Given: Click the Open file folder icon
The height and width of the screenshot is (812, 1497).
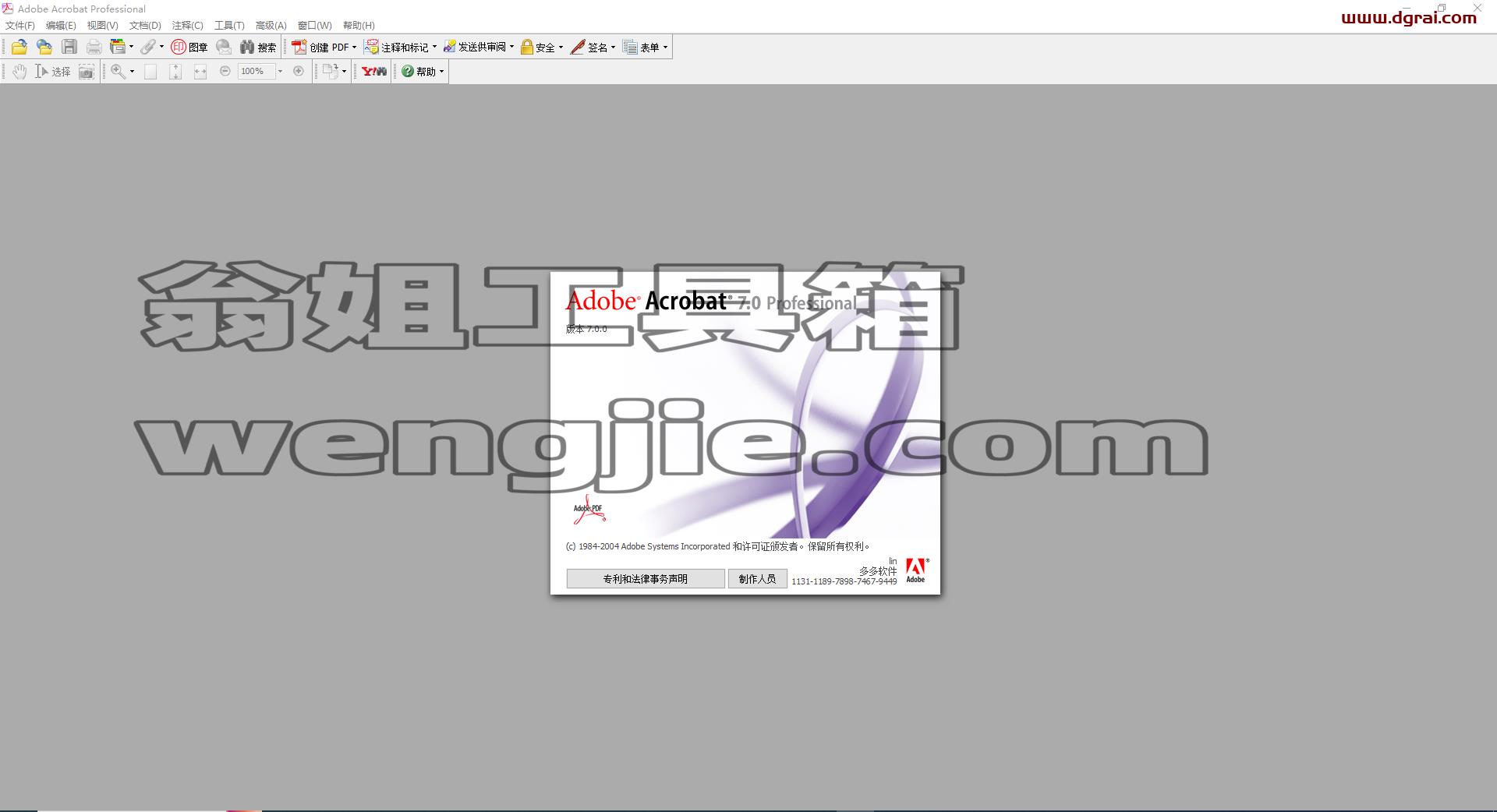Looking at the screenshot, I should coord(19,48).
